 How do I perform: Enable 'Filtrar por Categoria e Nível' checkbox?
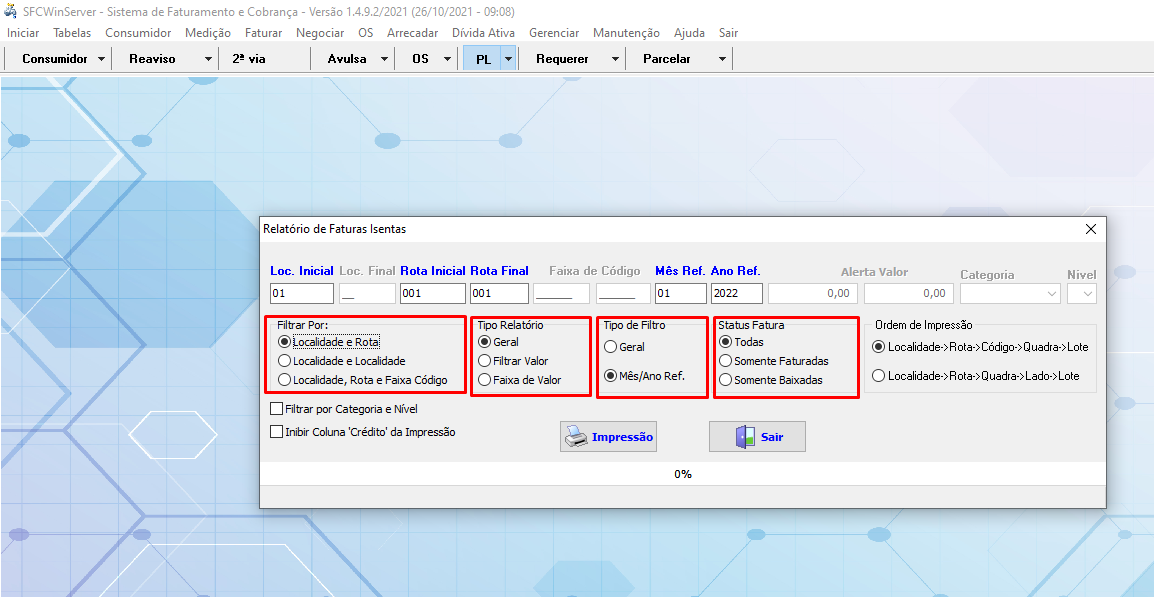(277, 409)
